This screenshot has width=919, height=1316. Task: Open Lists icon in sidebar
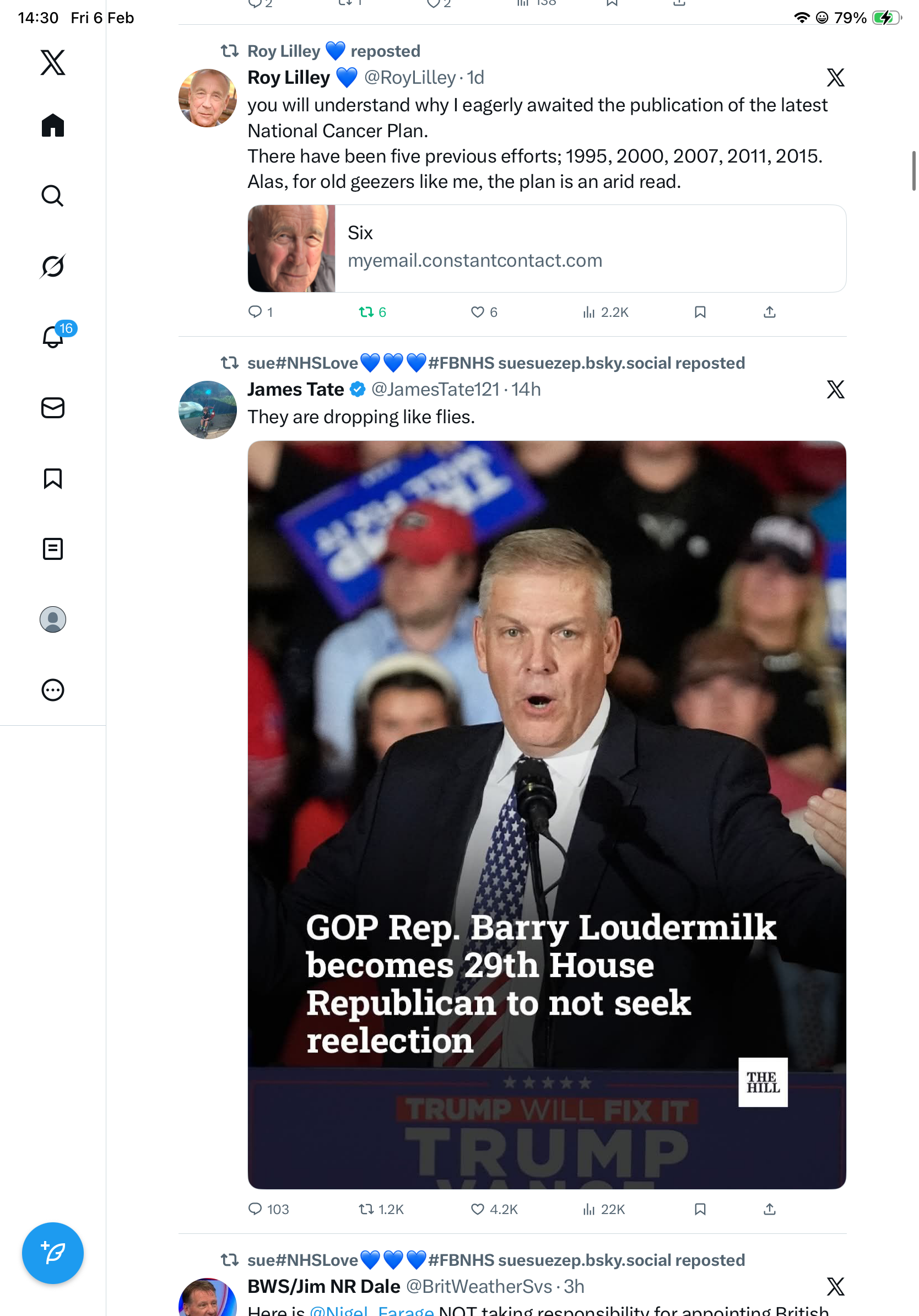pyautogui.click(x=53, y=548)
